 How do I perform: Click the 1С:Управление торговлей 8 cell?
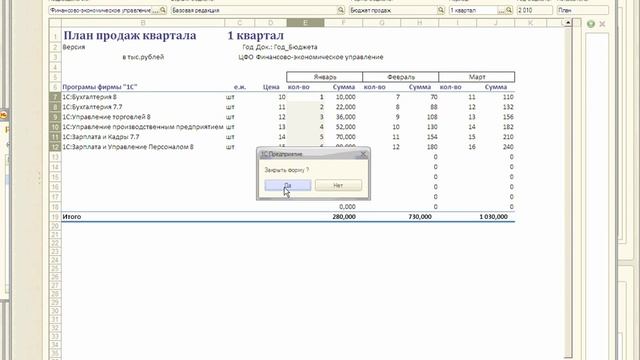(106, 117)
